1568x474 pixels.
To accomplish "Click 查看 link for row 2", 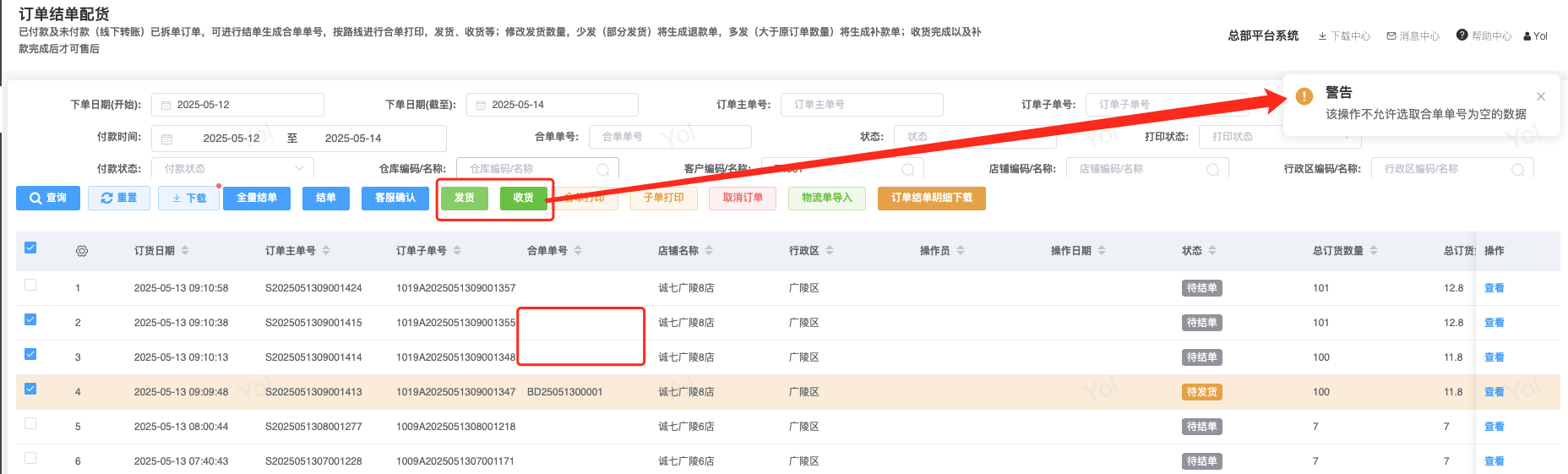I will coord(1494,323).
